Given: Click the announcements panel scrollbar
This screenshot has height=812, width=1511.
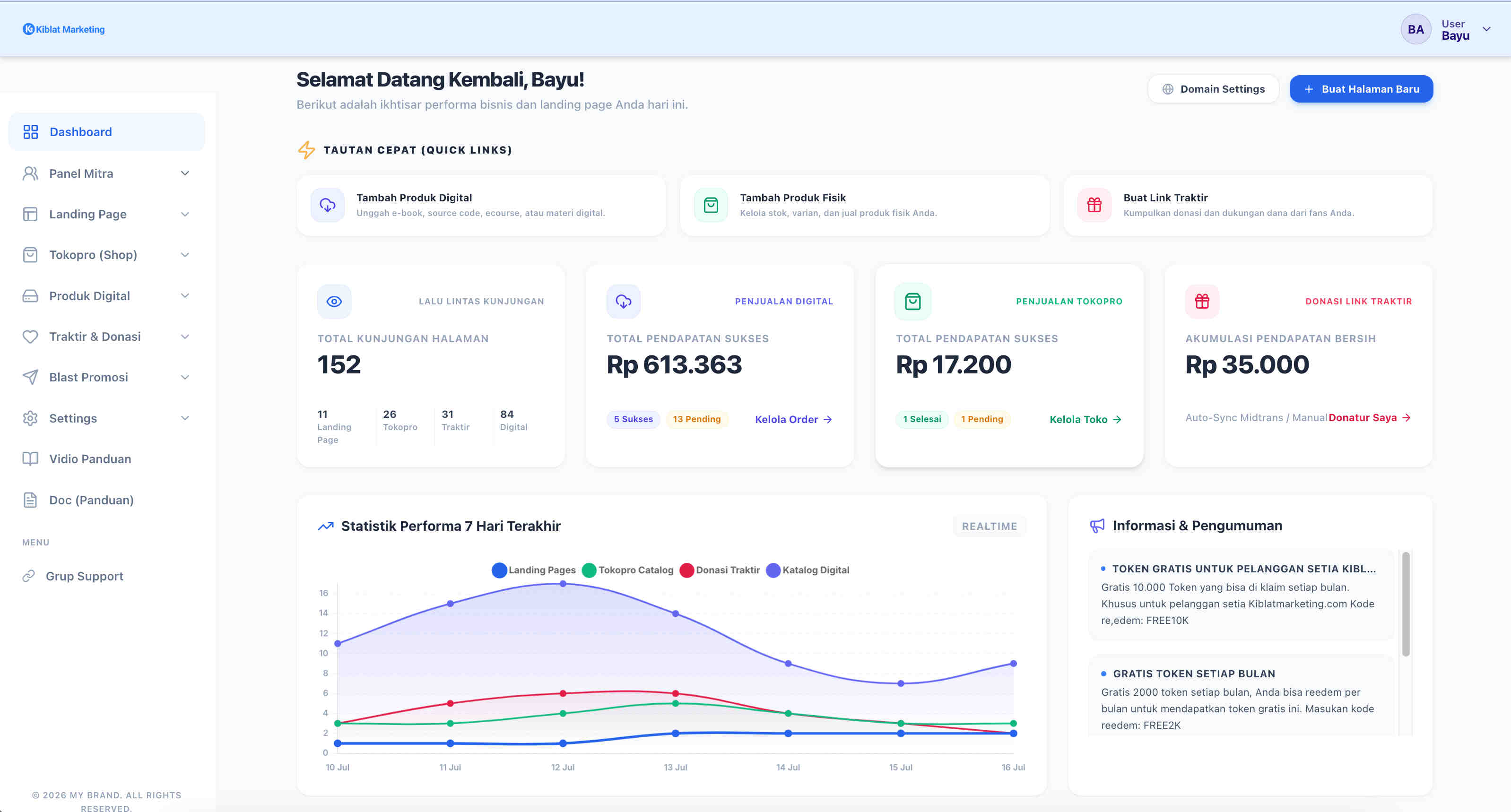Looking at the screenshot, I should pyautogui.click(x=1406, y=605).
